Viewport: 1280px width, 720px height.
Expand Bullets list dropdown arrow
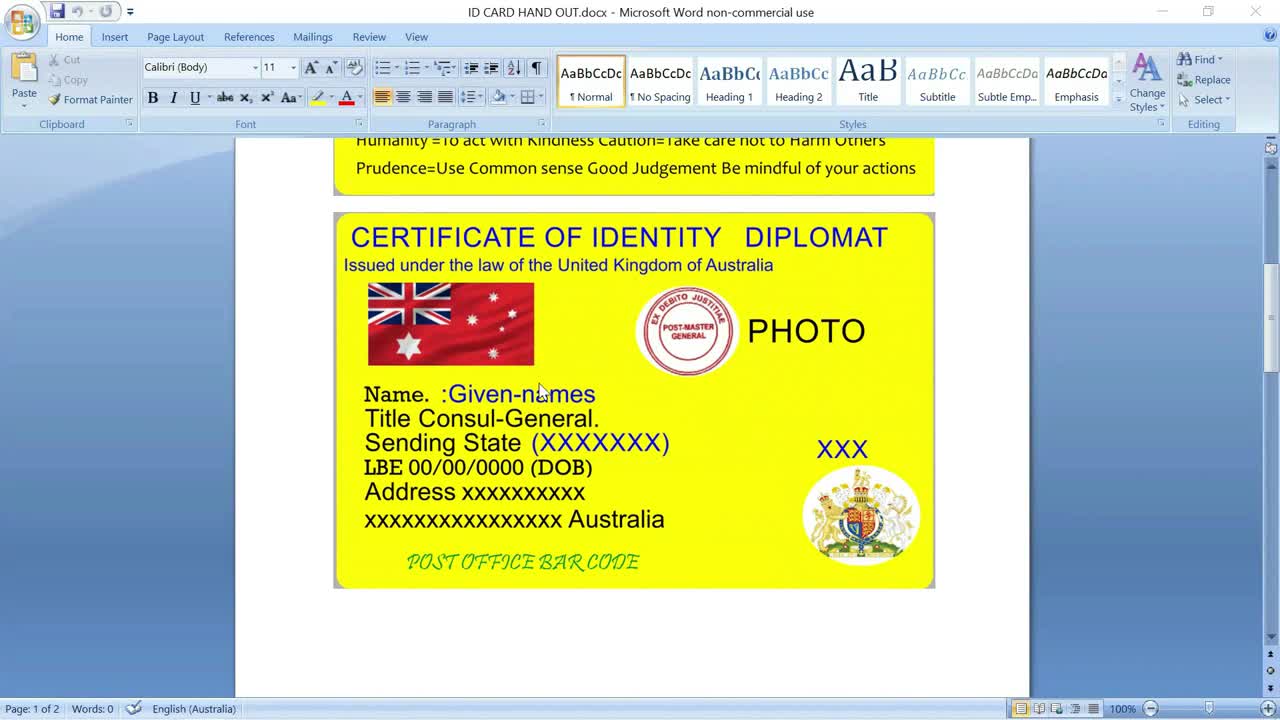[x=396, y=67]
